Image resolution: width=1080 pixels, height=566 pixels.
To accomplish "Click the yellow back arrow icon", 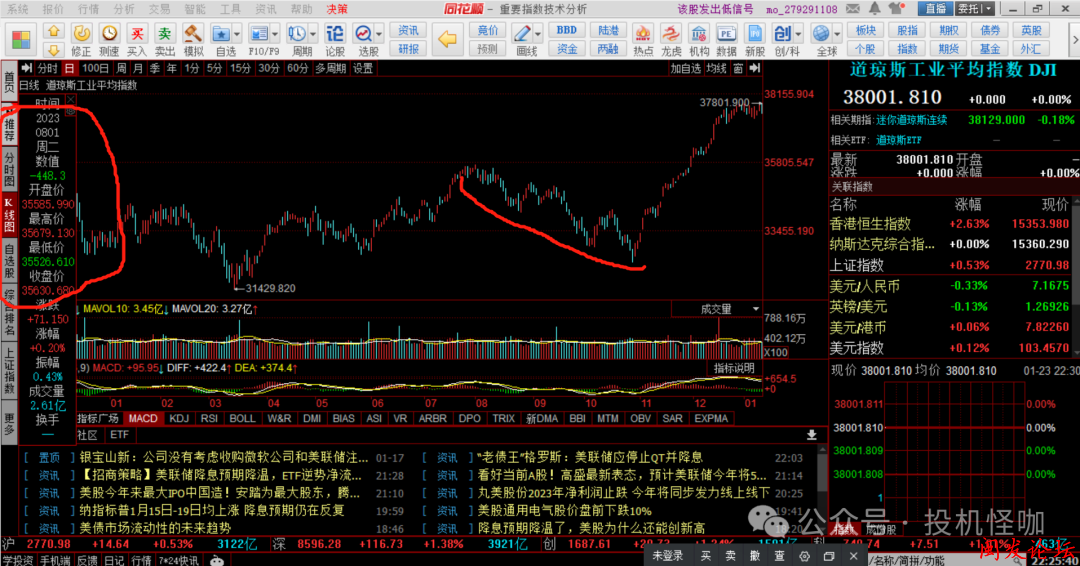I will pyautogui.click(x=448, y=39).
